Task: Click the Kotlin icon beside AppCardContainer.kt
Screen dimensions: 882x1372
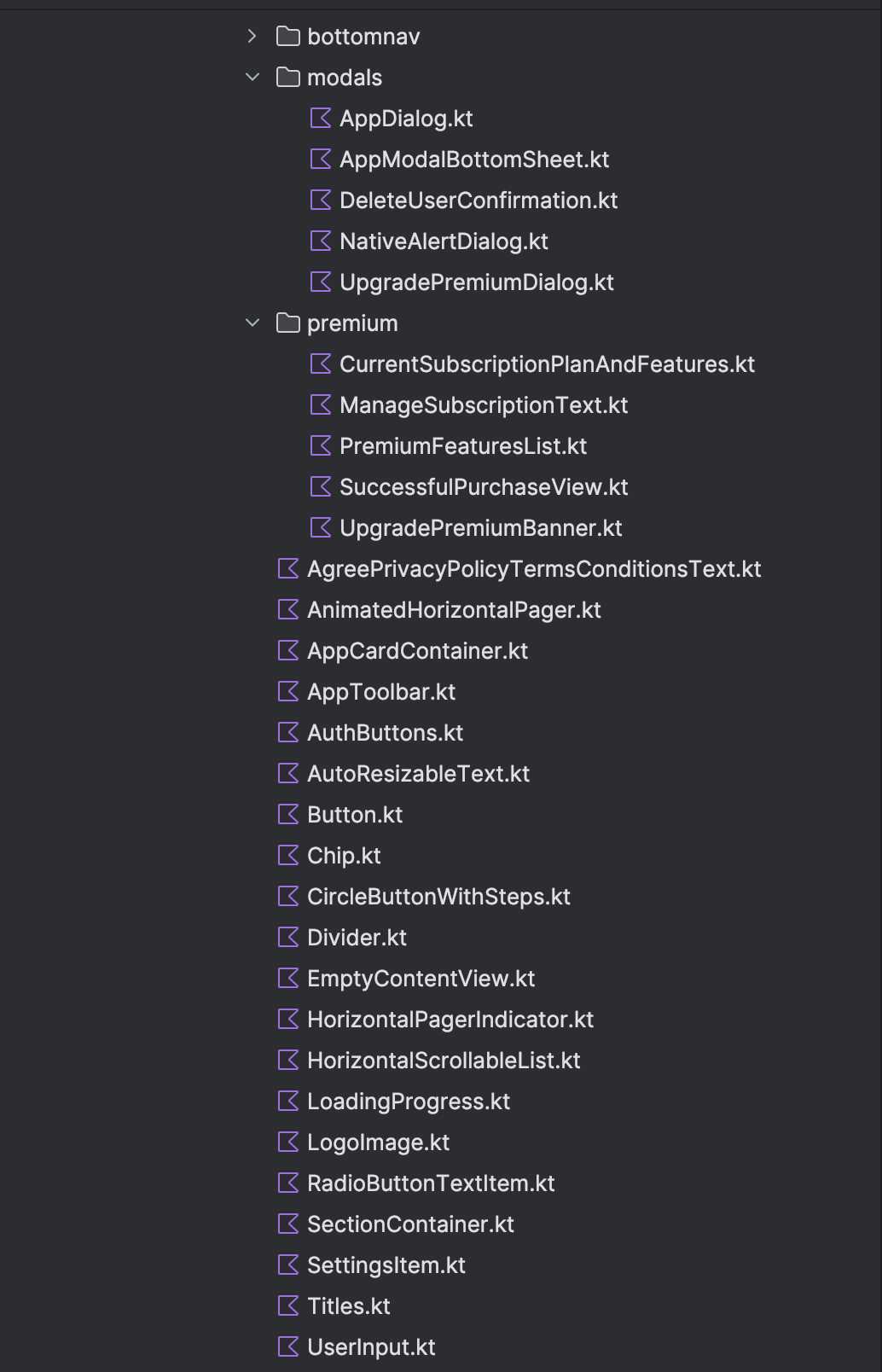Action: (288, 650)
